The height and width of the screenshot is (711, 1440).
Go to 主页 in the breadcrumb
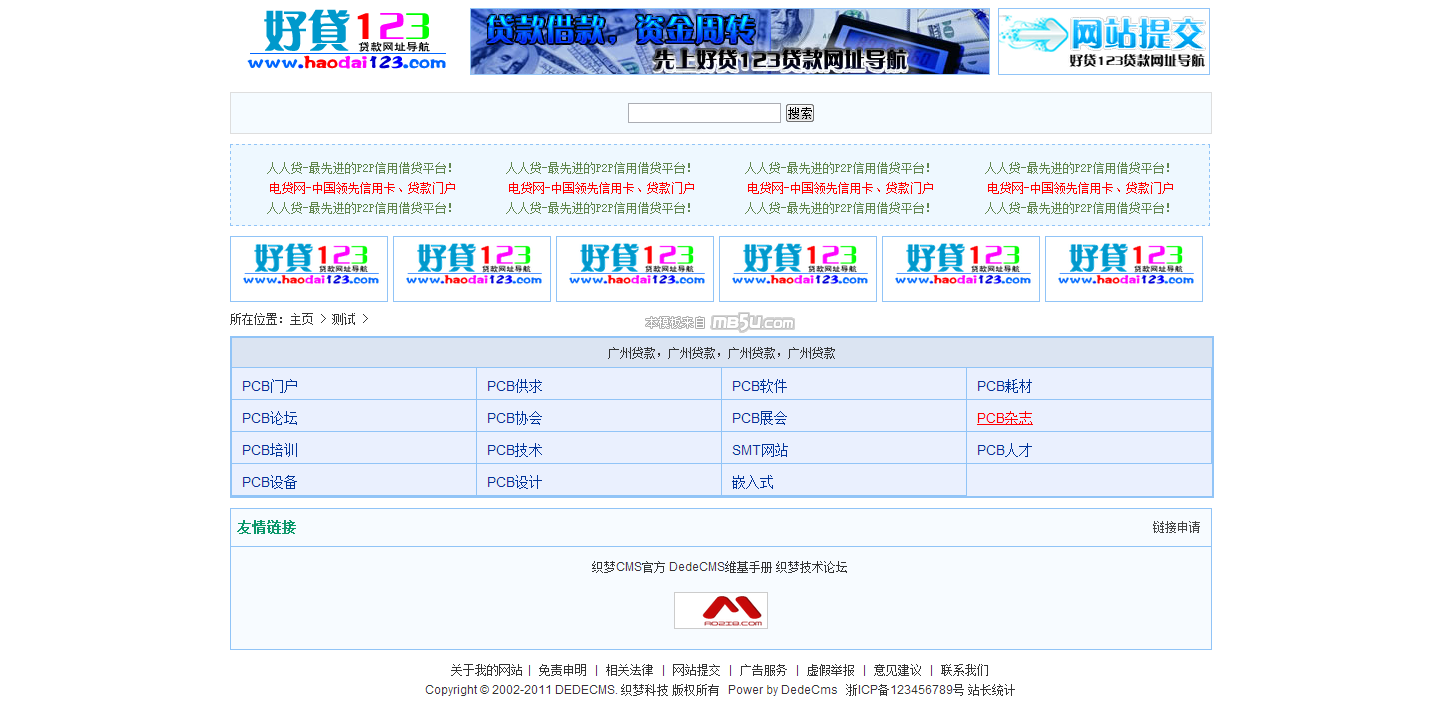301,319
